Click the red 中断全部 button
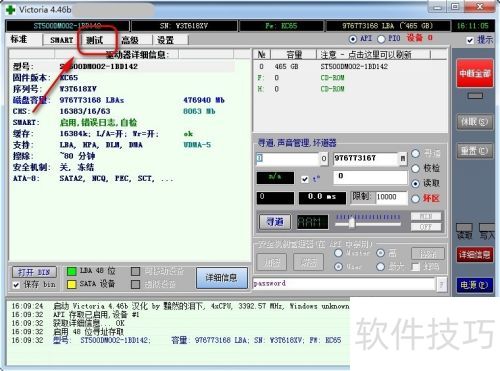The width and height of the screenshot is (500, 371). (x=475, y=73)
